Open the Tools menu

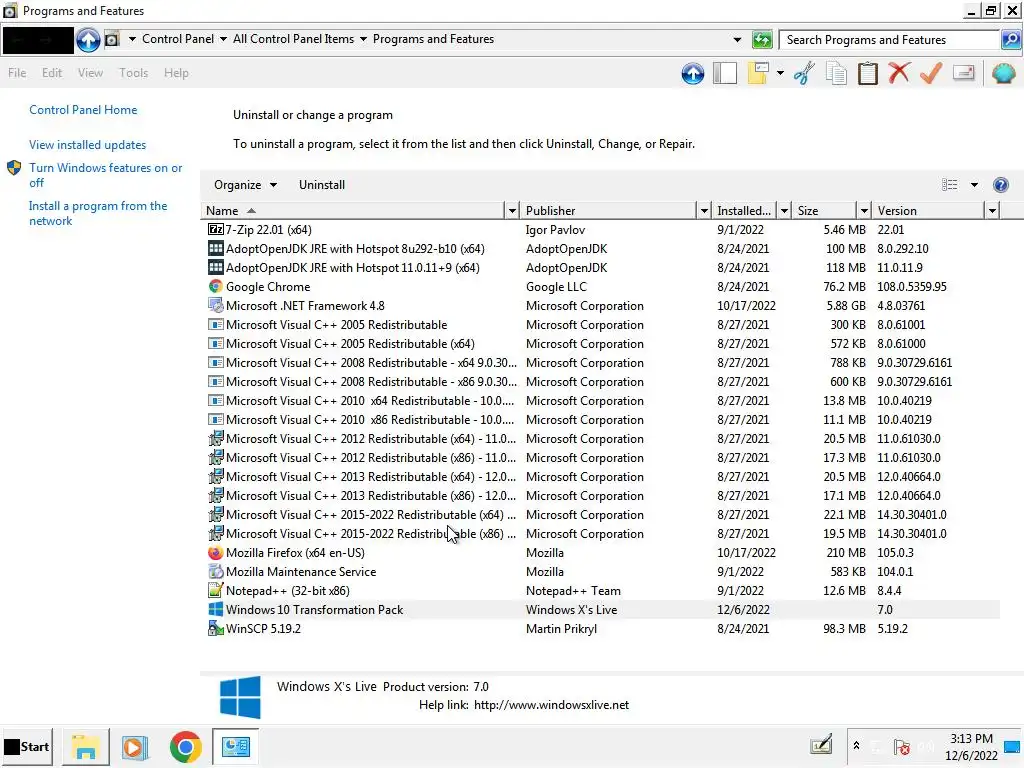(x=133, y=72)
